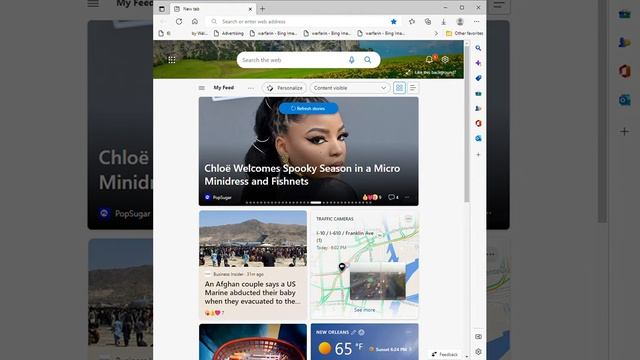The image size is (640, 360).
Task: Open the ellipsis menu next to My Feed
Action: tap(251, 88)
